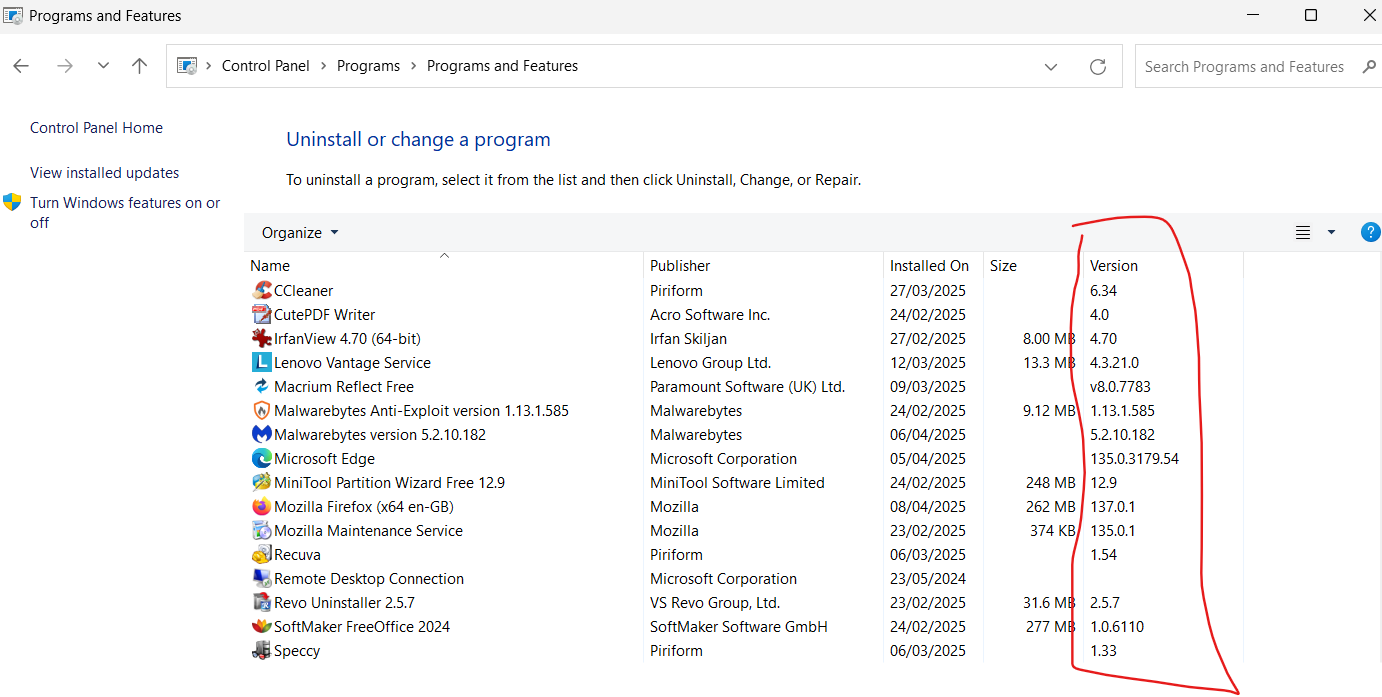Select Lenovo Vantage Service entry

pyautogui.click(x=352, y=363)
